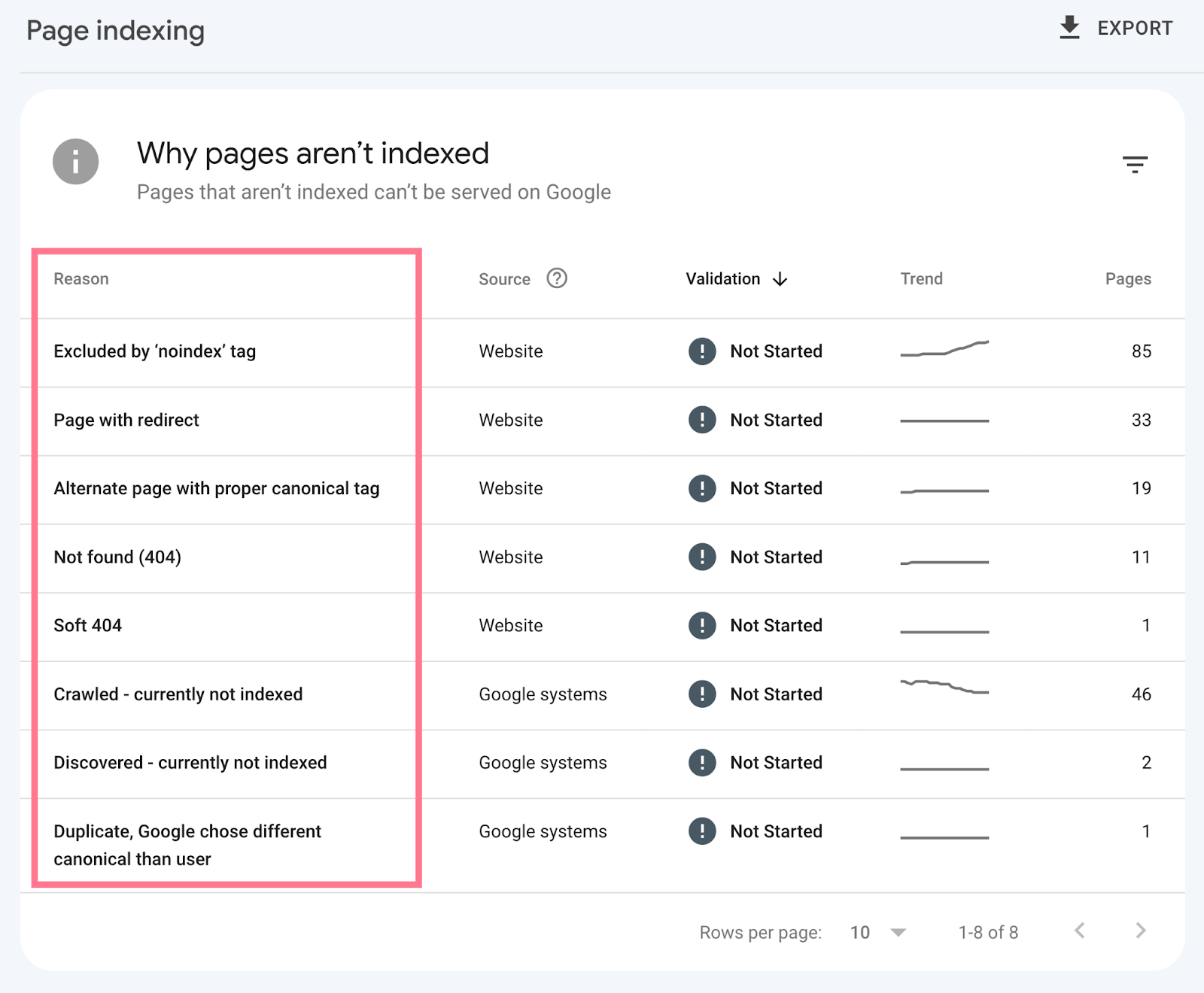Screen dimensions: 1204x993
Task: Click the Export download icon
Action: pyautogui.click(x=1071, y=27)
